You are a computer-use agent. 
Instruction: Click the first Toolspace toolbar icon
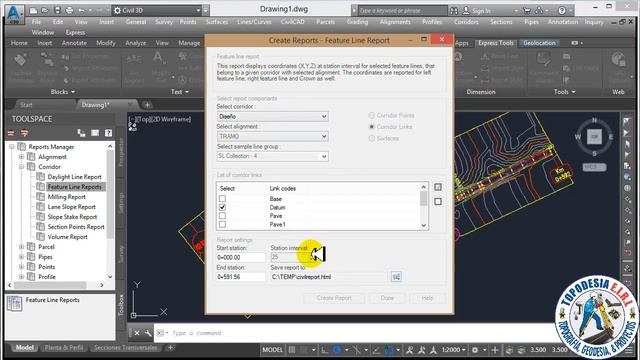tap(11, 133)
